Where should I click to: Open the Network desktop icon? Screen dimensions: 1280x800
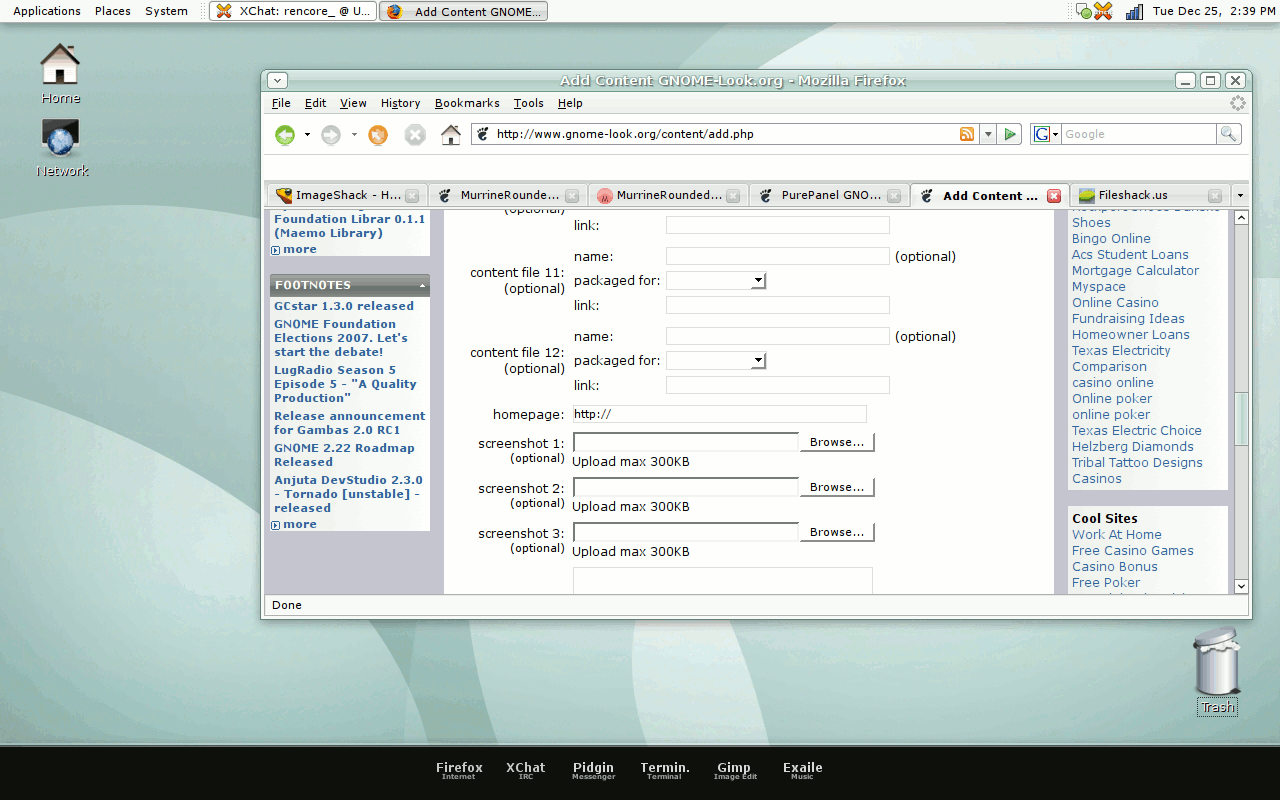click(x=62, y=147)
